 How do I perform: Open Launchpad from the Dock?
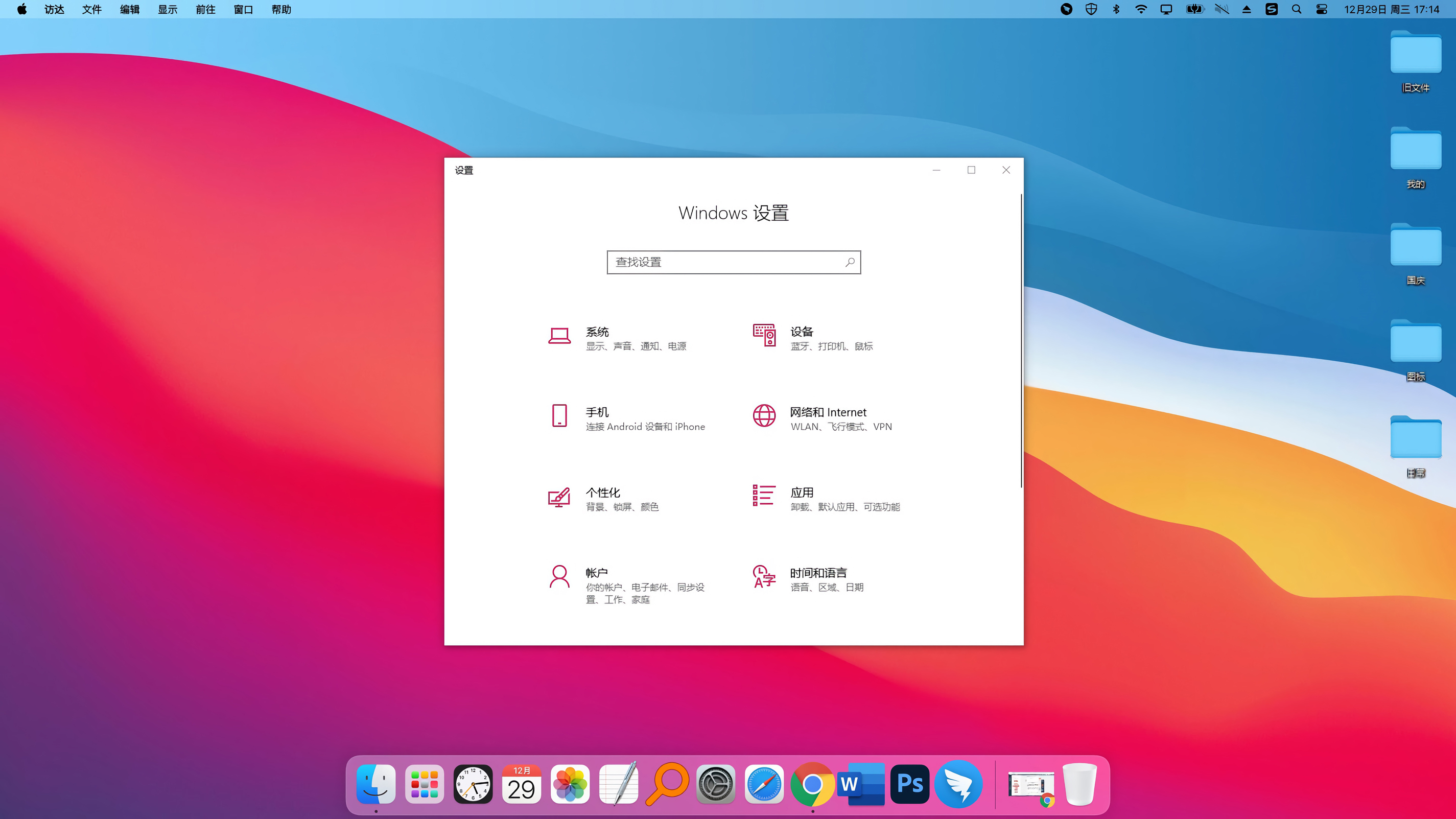click(x=425, y=784)
